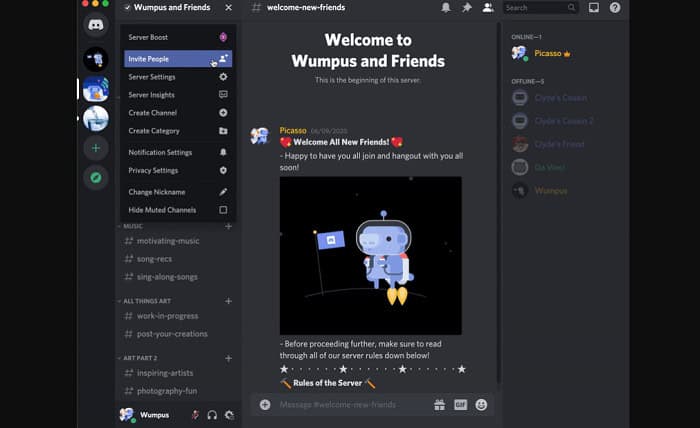Choose Create Channel menu entry
This screenshot has width=700, height=428.
pos(178,113)
